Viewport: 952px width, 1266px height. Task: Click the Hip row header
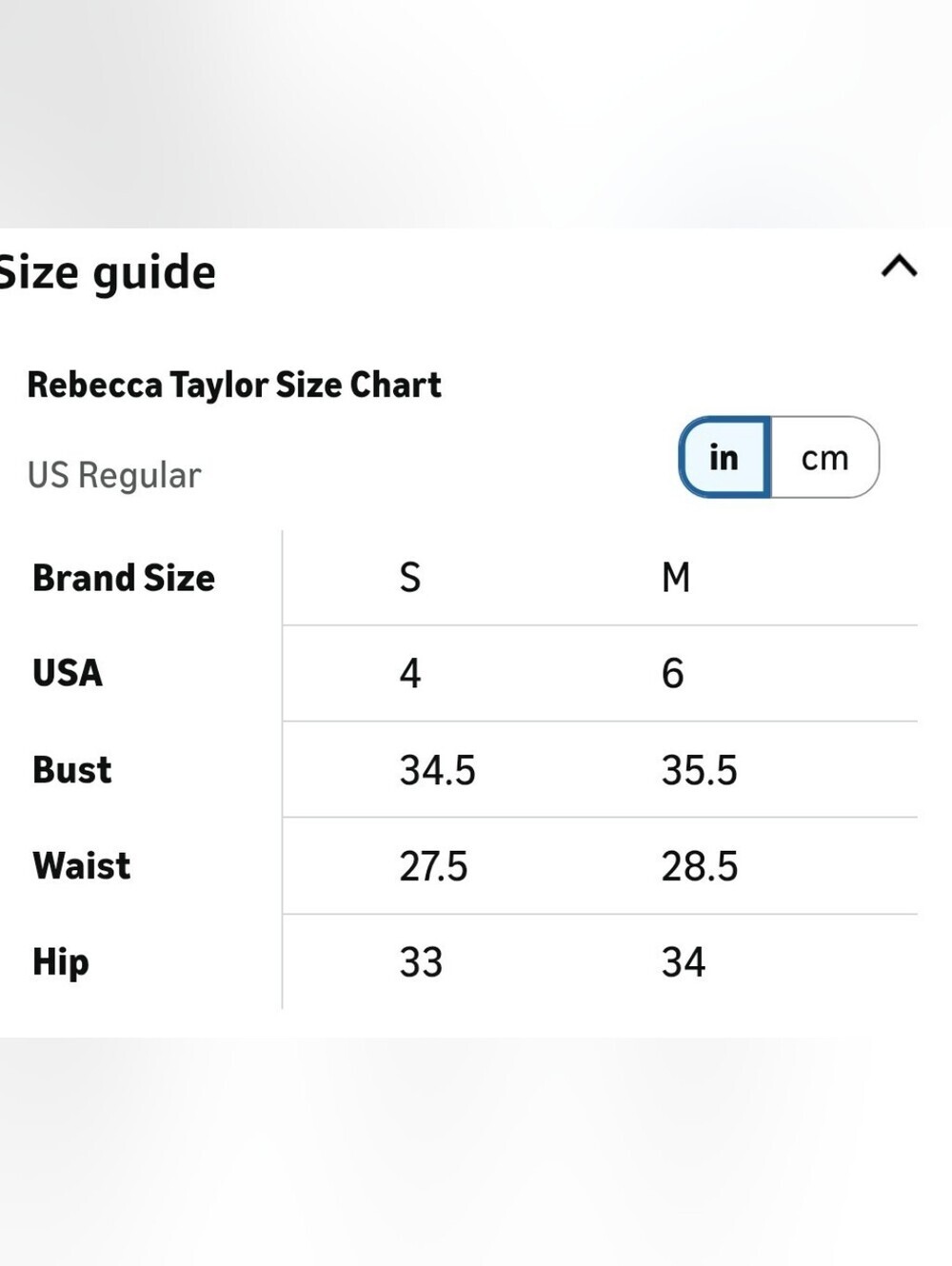coord(61,963)
